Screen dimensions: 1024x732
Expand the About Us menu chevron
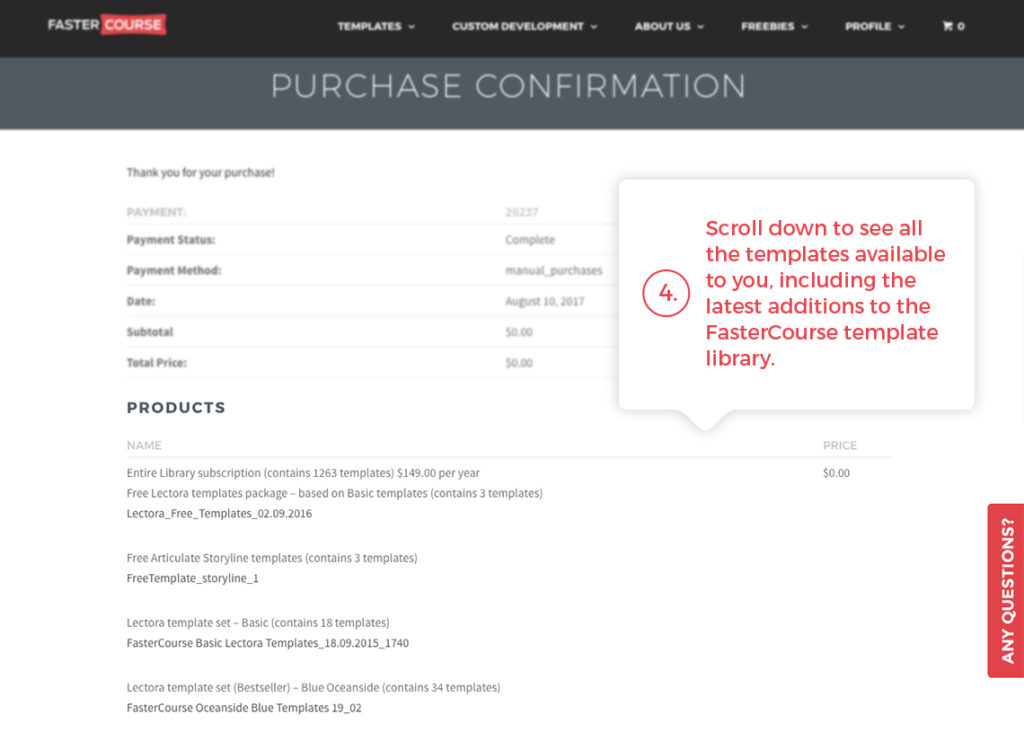(701, 27)
